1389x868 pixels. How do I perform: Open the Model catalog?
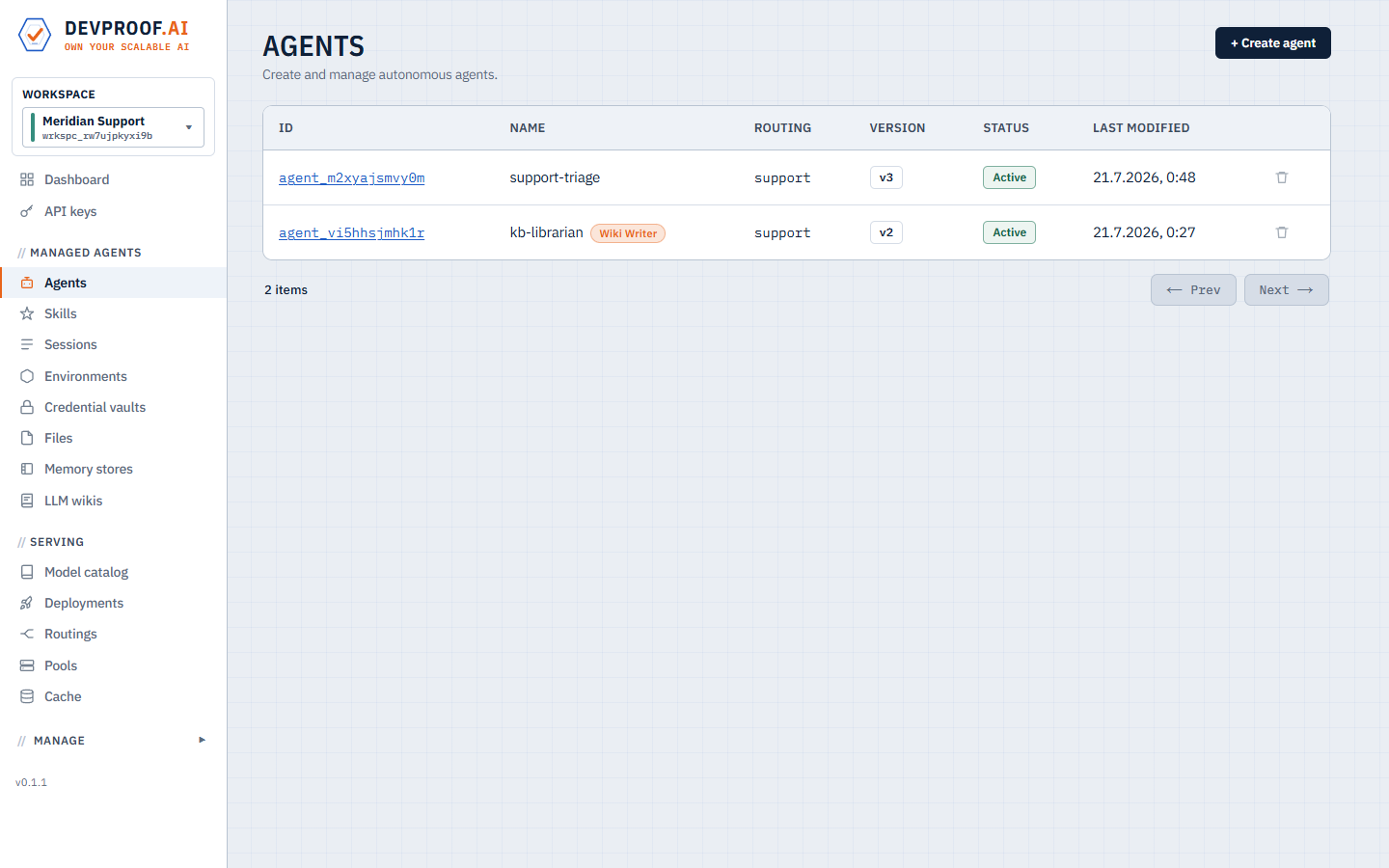(113, 572)
